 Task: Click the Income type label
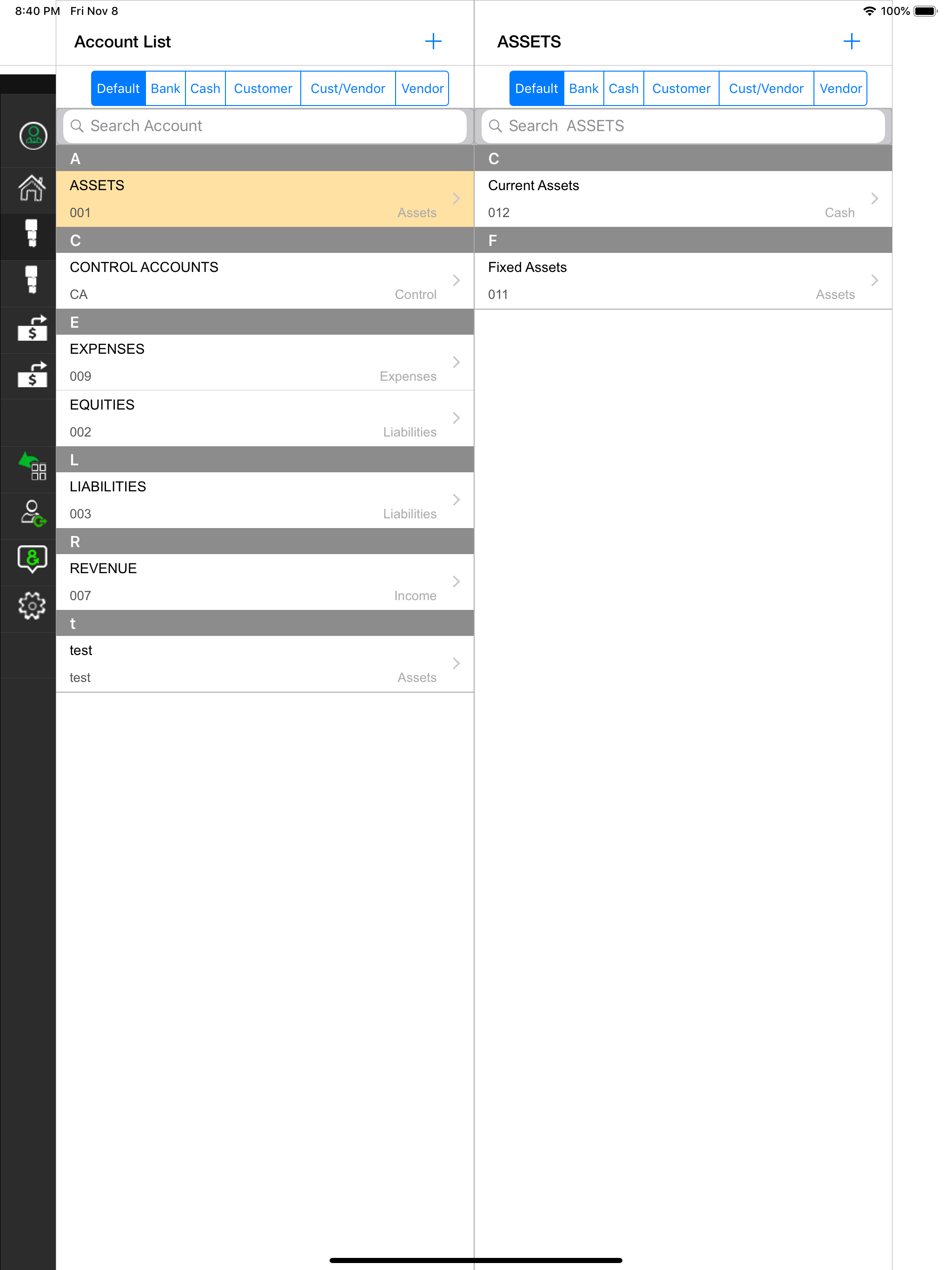click(415, 596)
